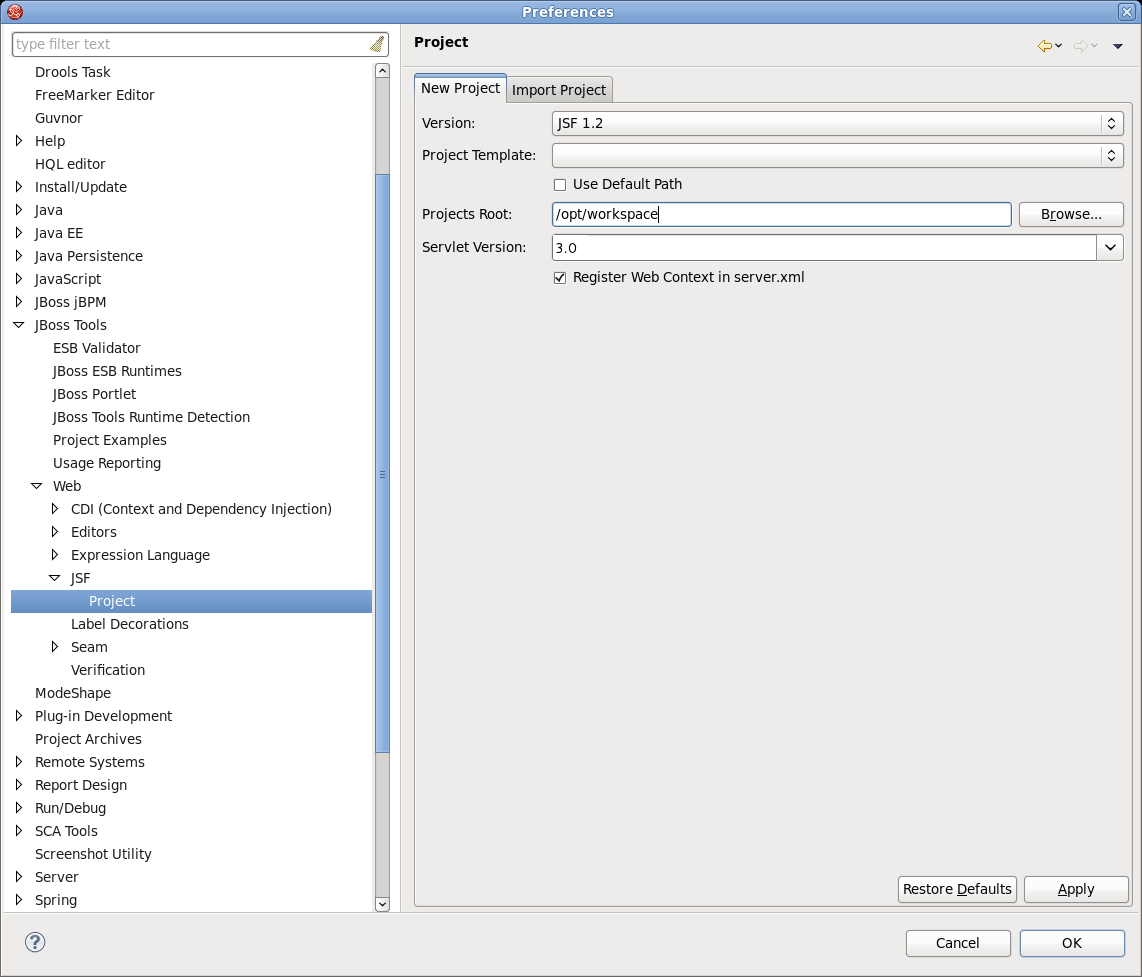The image size is (1142, 978).
Task: Click the forward navigation arrow icon
Action: 1081,45
